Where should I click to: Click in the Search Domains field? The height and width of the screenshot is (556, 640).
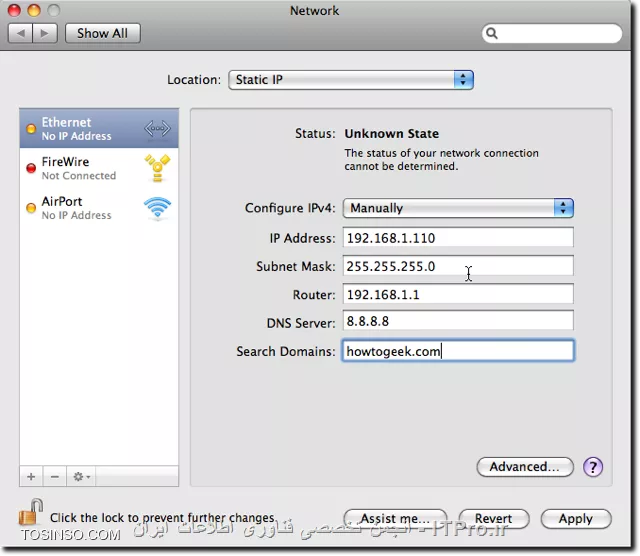458,351
